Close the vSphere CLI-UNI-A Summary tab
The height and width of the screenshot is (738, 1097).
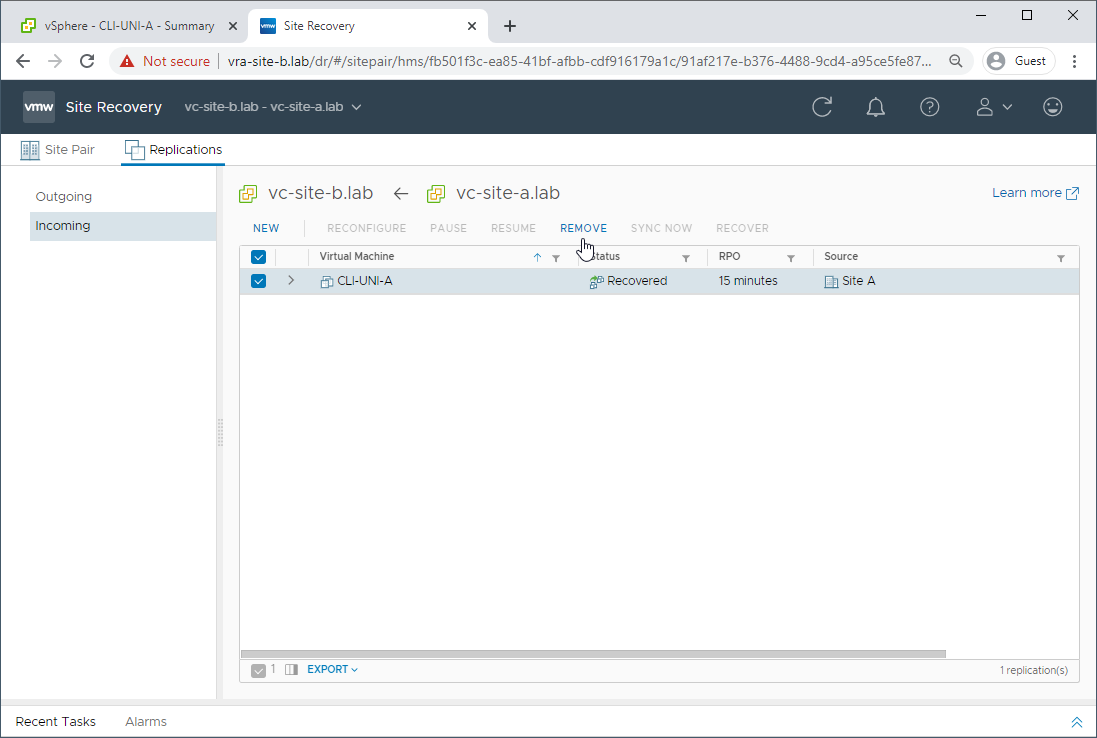pyautogui.click(x=233, y=26)
